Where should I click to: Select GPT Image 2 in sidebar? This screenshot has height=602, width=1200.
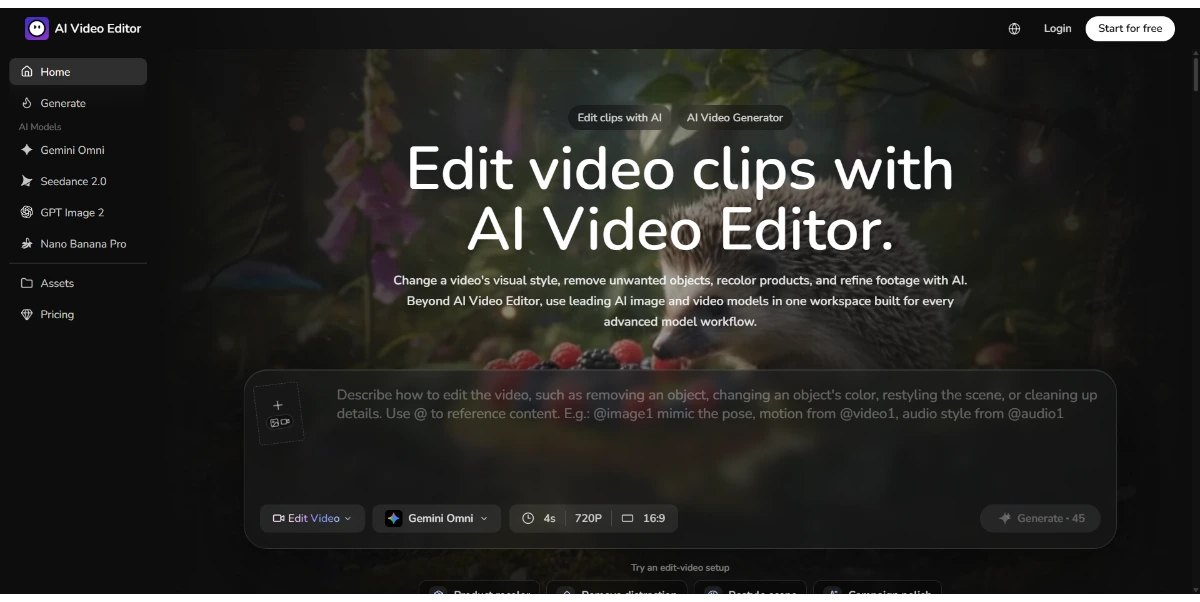click(x=78, y=212)
